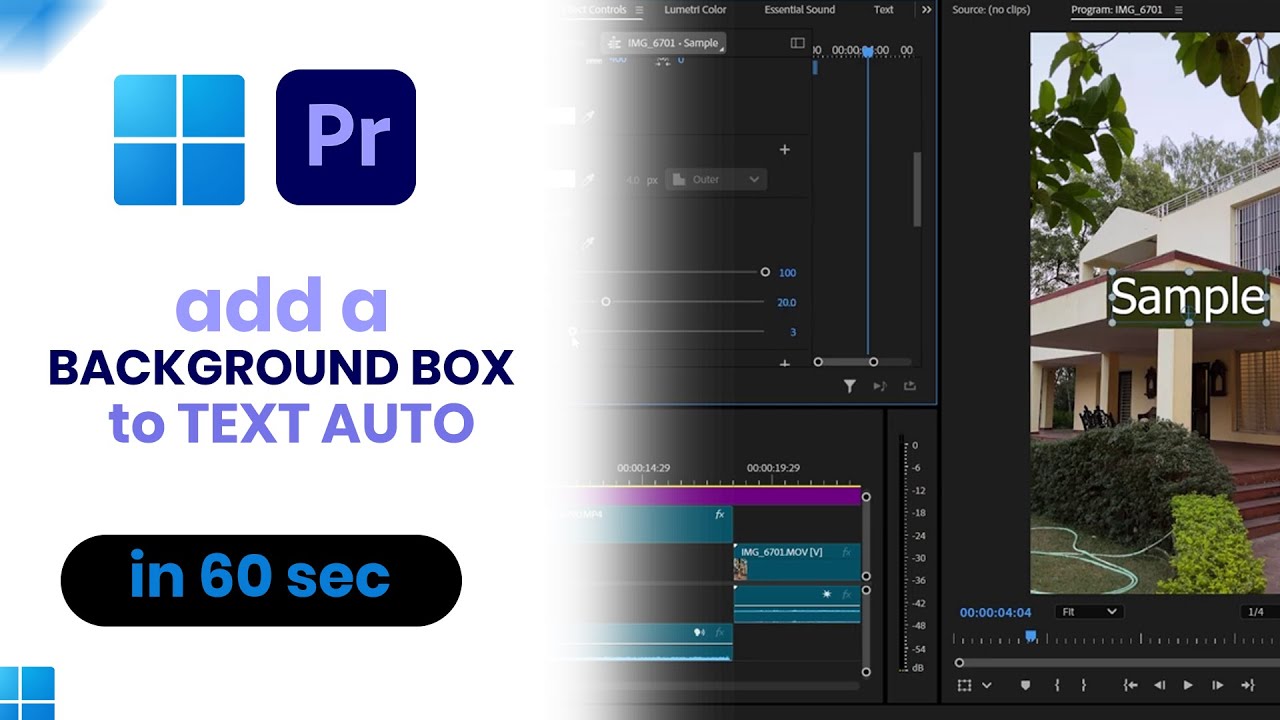
Task: Click IMG_6701.MOV clip thumbnail
Action: tap(740, 569)
